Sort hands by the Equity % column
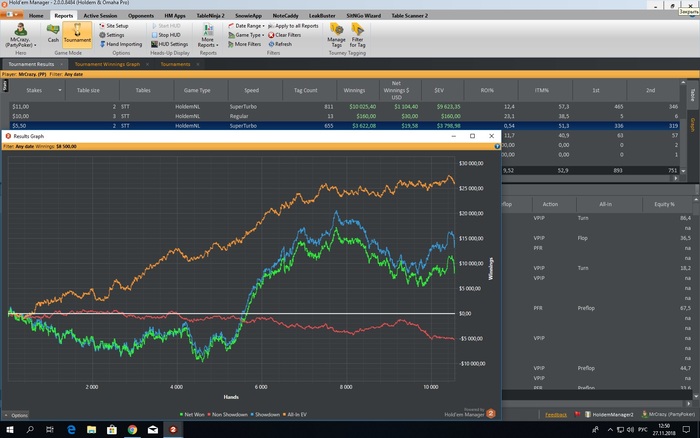The height and width of the screenshot is (438, 700). pos(664,204)
